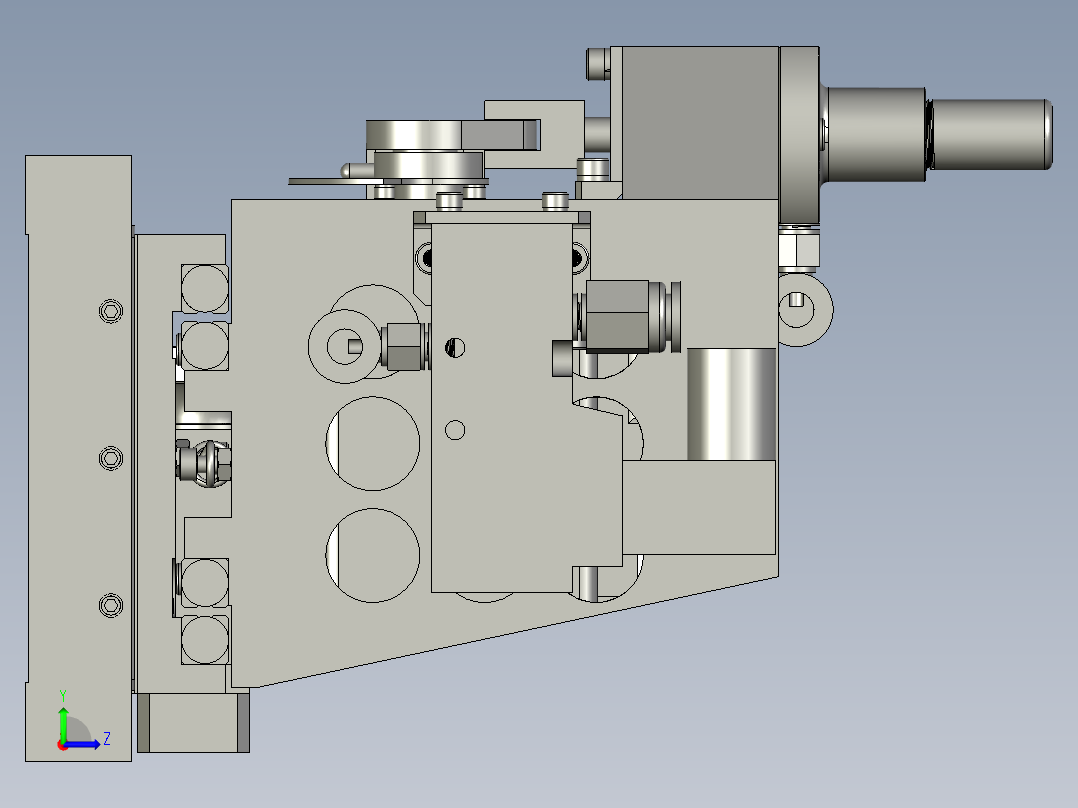Screen dimensions: 1078x808
Task: Select the ball joint fitting on left side
Action: [204, 463]
